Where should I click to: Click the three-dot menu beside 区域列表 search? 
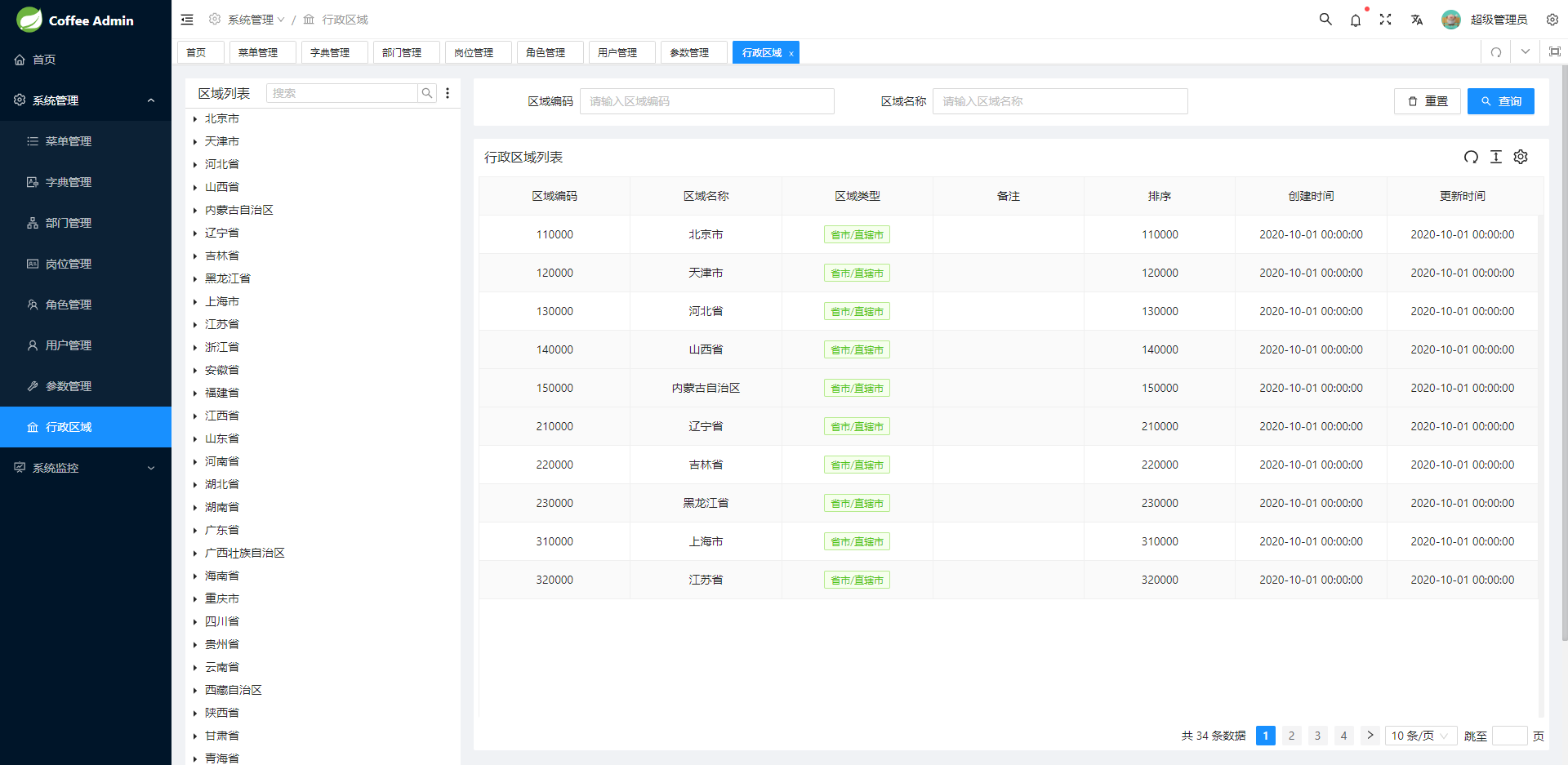tap(448, 93)
